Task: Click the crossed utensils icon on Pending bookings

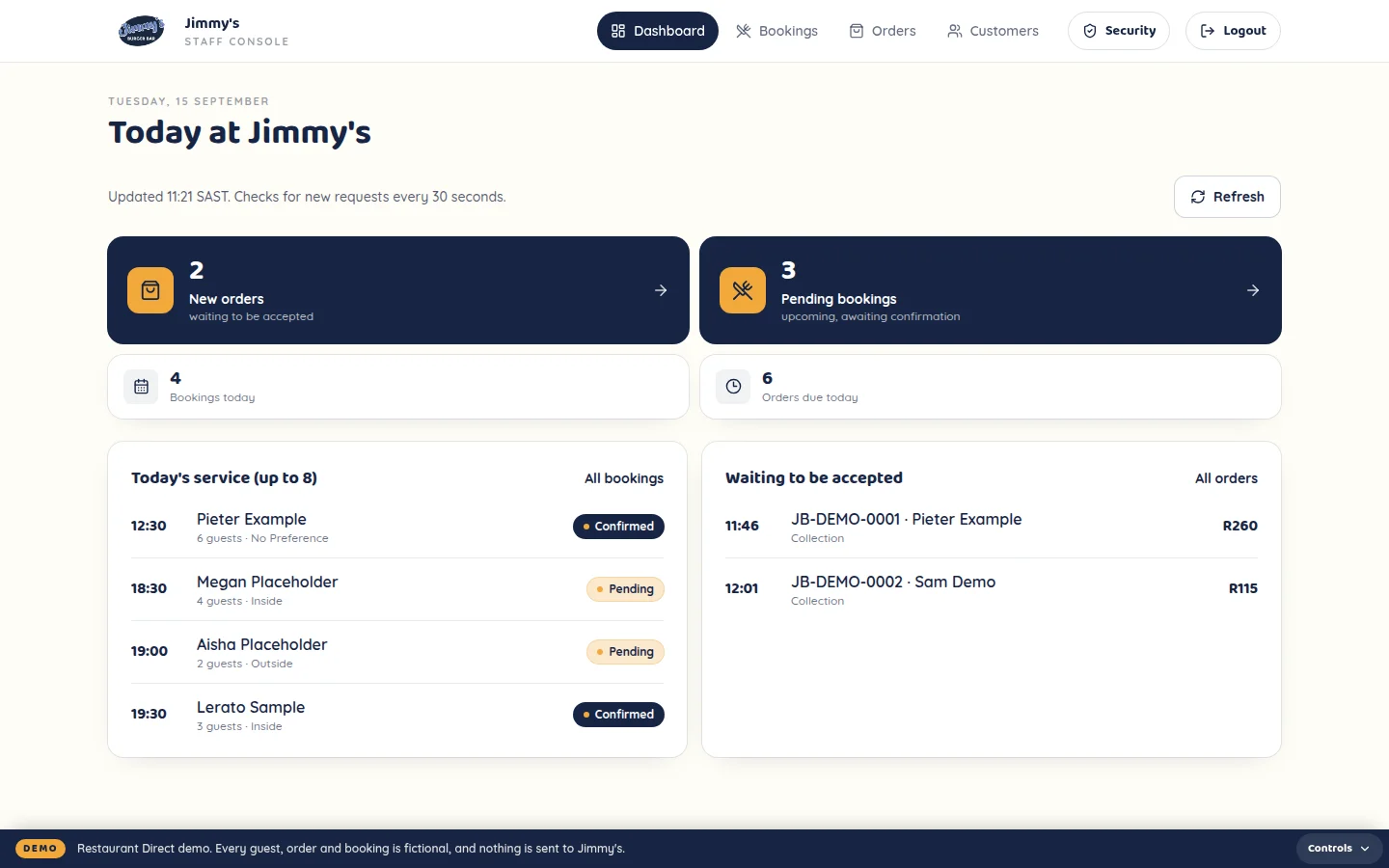Action: click(x=743, y=290)
